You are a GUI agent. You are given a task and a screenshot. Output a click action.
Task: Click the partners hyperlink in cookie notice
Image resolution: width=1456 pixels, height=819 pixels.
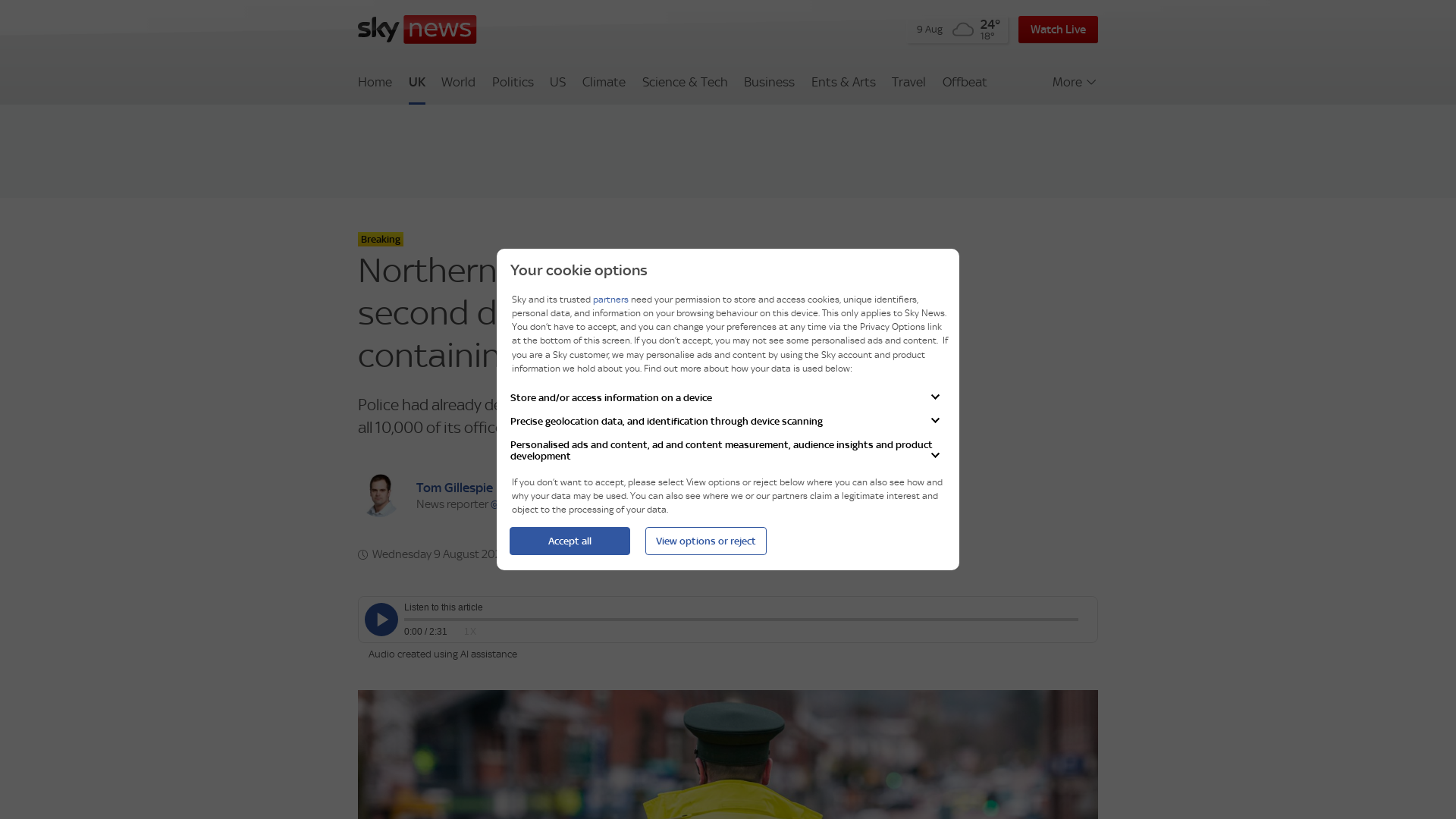tap(610, 299)
